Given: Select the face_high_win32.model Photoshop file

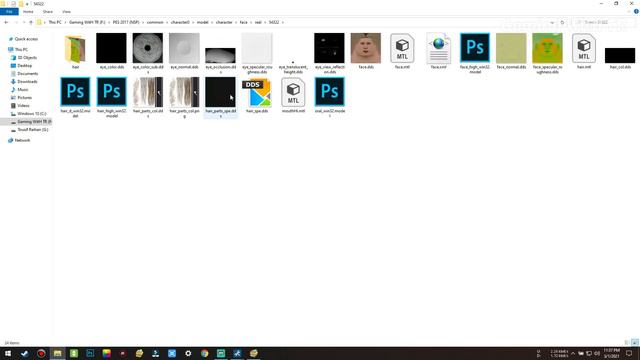Looking at the screenshot, I should tap(475, 53).
